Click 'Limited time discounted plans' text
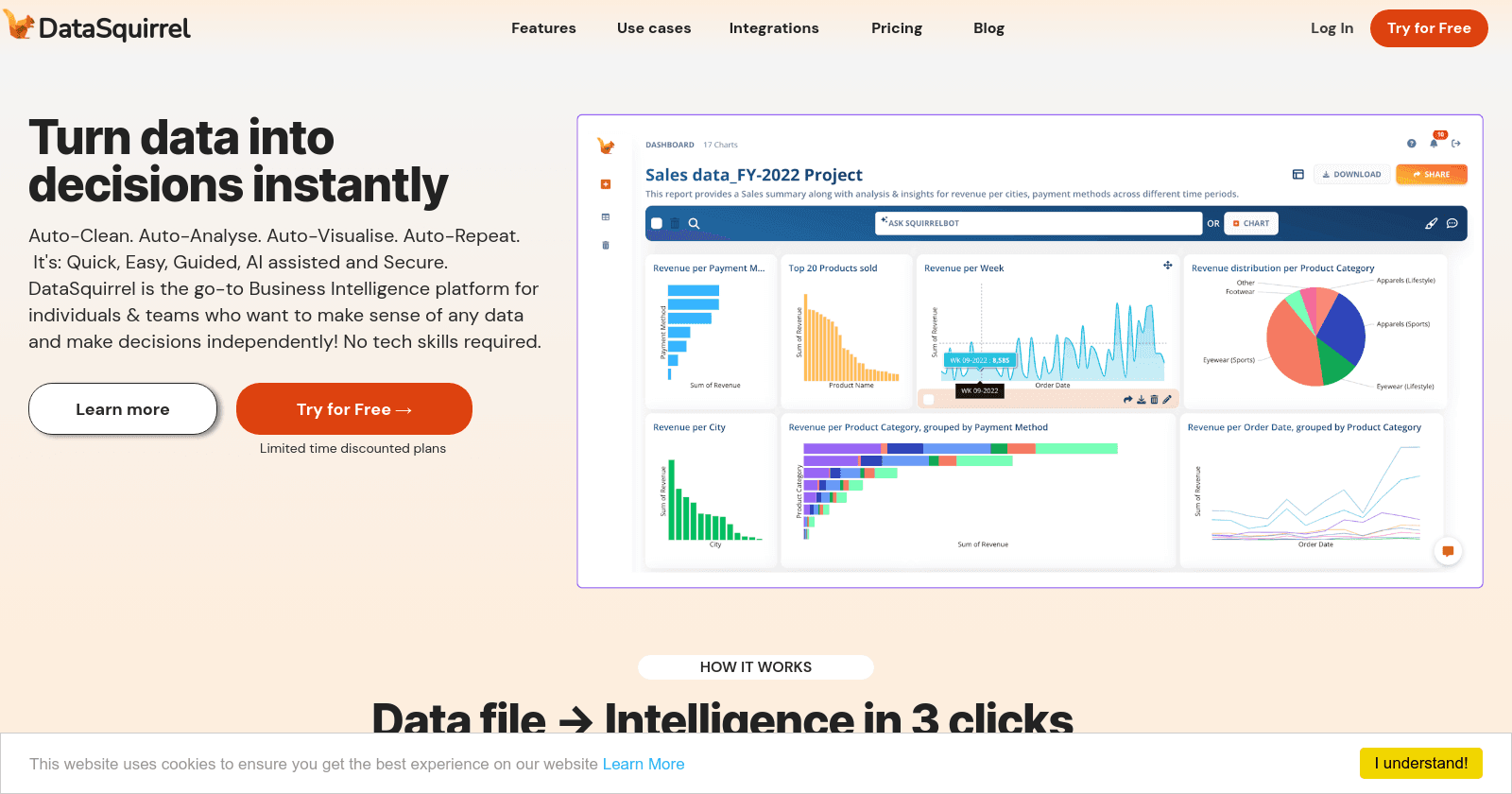 [352, 449]
